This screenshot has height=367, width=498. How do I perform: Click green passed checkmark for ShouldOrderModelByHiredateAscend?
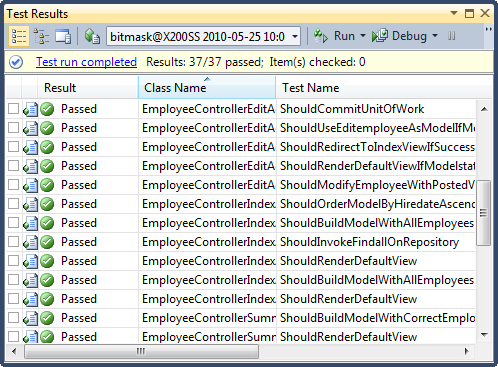(47, 204)
